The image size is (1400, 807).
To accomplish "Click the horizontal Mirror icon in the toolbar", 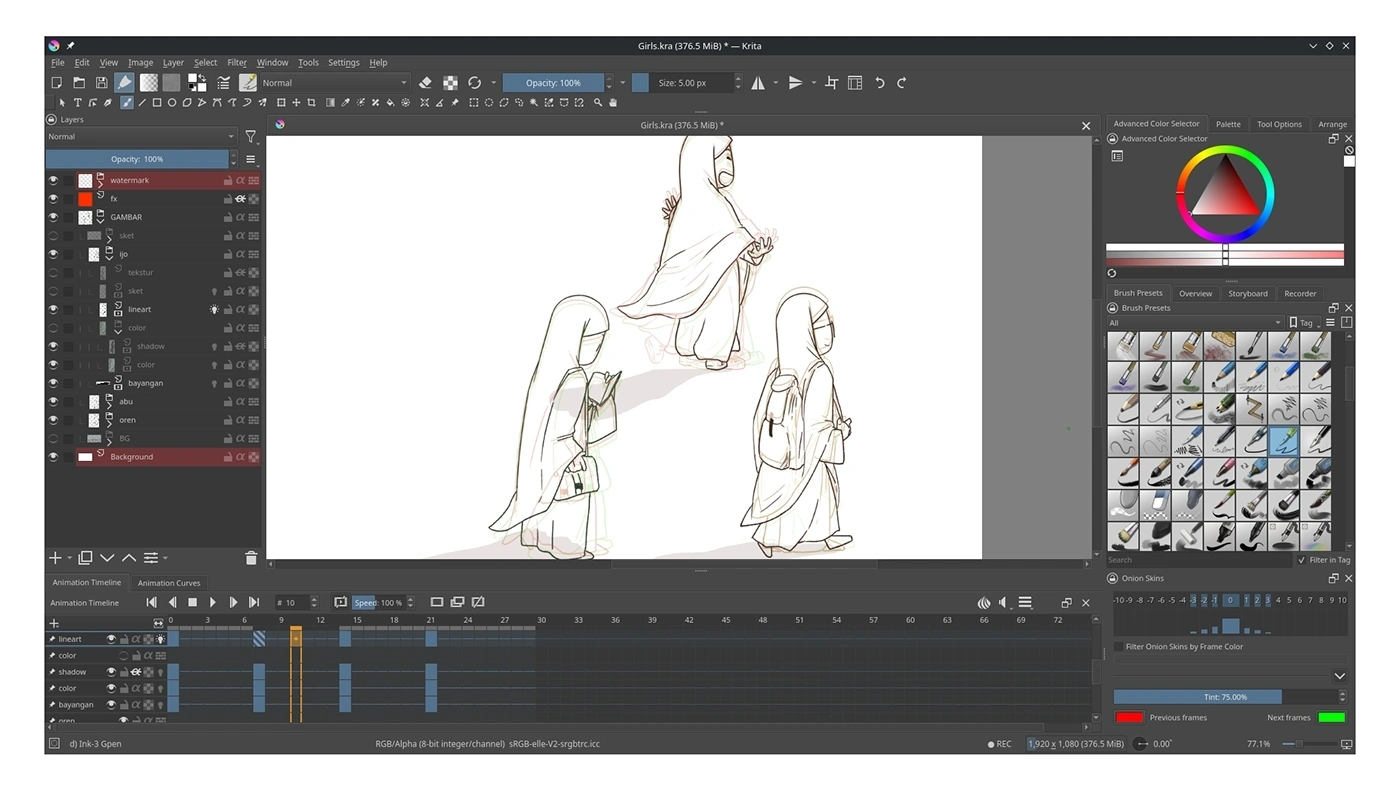I will point(757,82).
